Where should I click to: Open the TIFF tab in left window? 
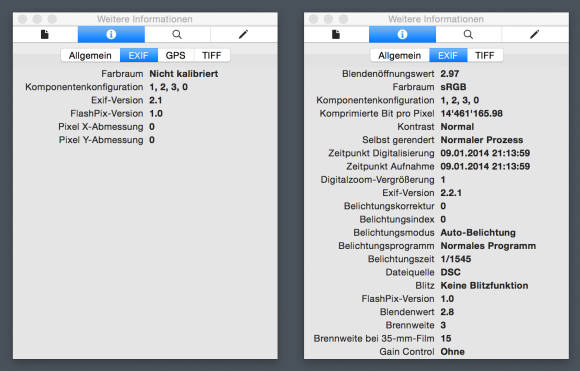tap(212, 55)
